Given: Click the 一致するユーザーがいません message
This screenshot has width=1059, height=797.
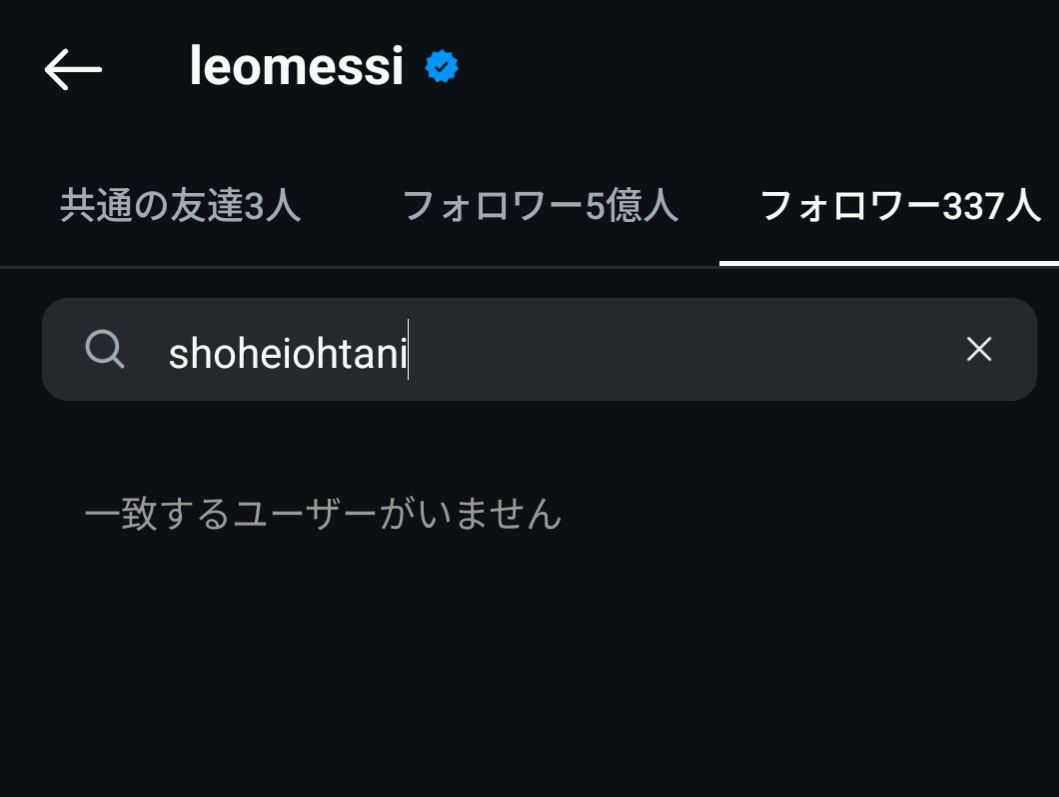Looking at the screenshot, I should (323, 515).
